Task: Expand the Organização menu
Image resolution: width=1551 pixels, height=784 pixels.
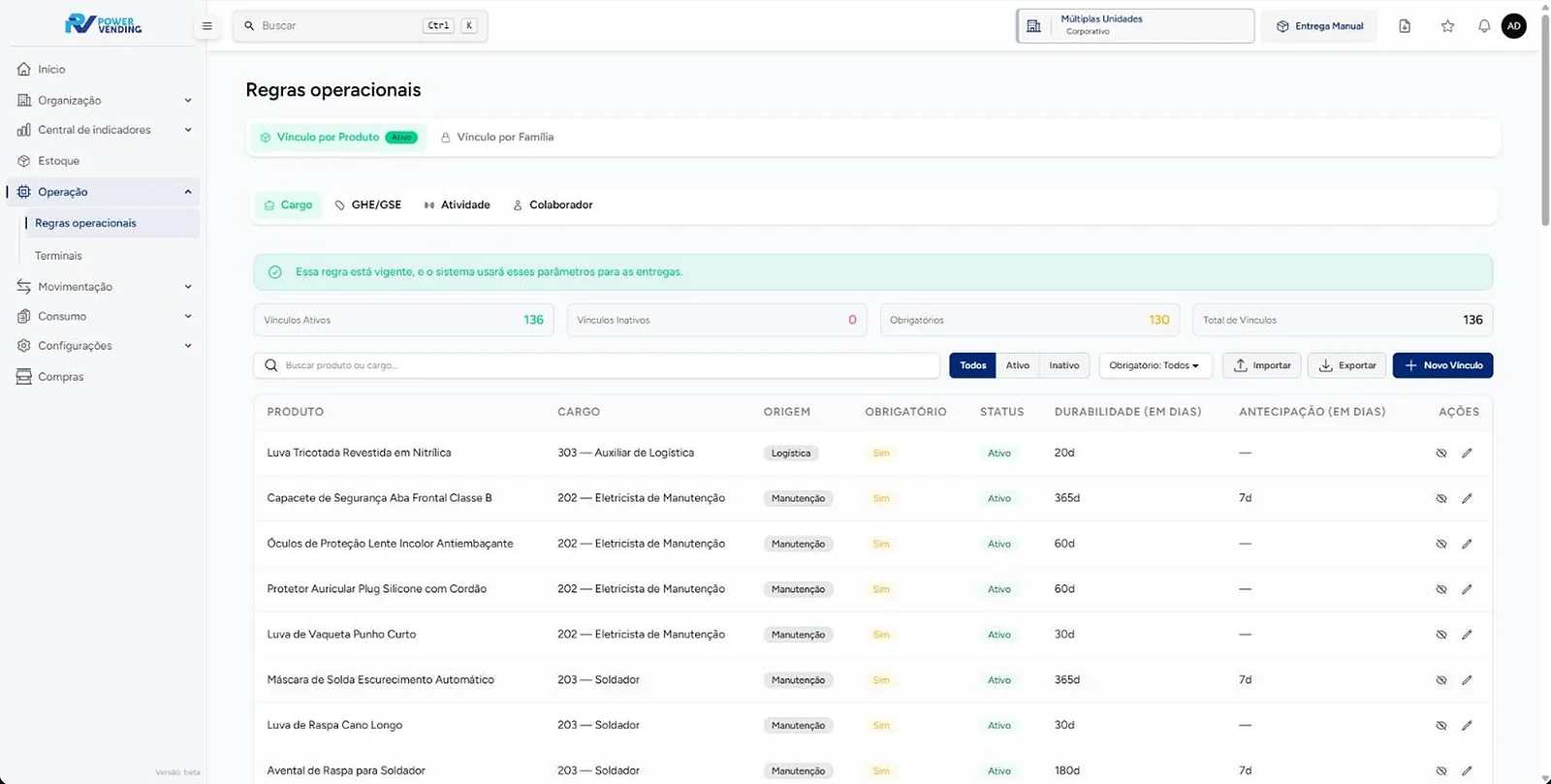Action: pyautogui.click(x=105, y=101)
